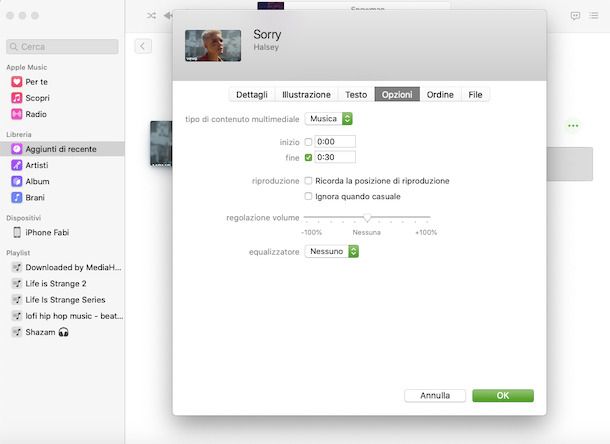Viewport: 610px width, 444px height.
Task: Toggle shuffle playback in the toolbar
Action: (151, 16)
